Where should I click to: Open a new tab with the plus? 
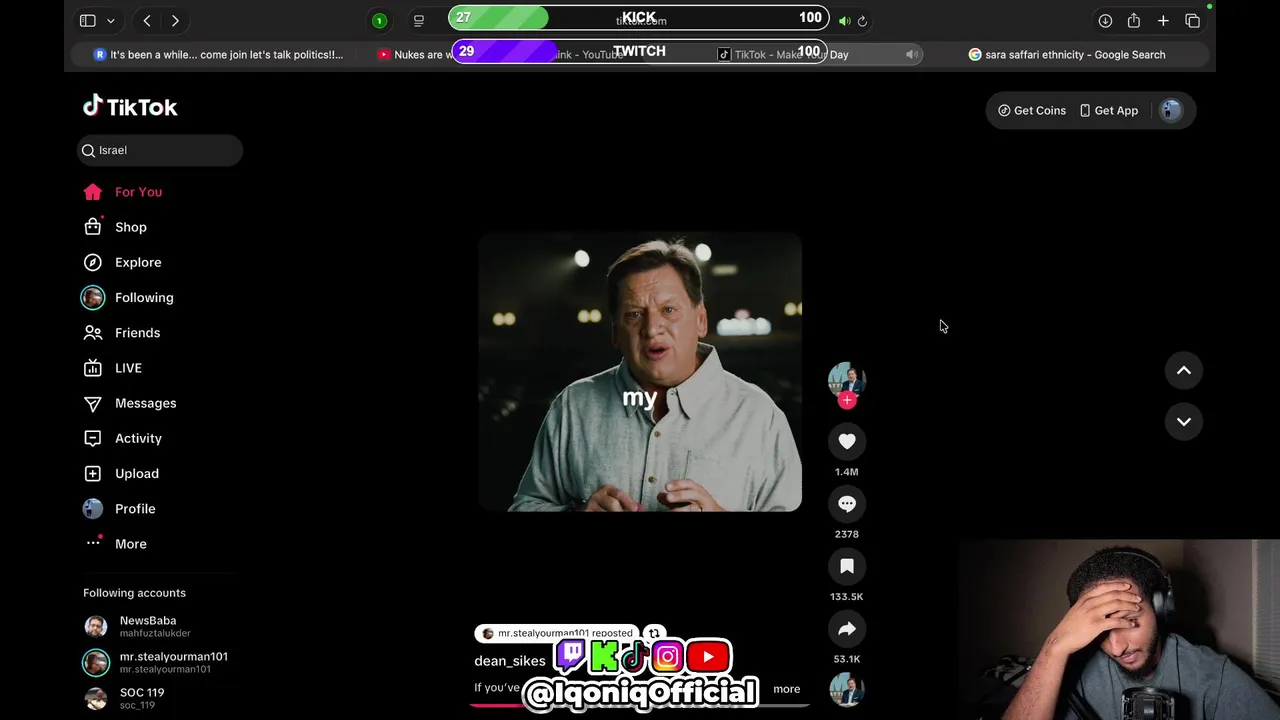click(1163, 20)
